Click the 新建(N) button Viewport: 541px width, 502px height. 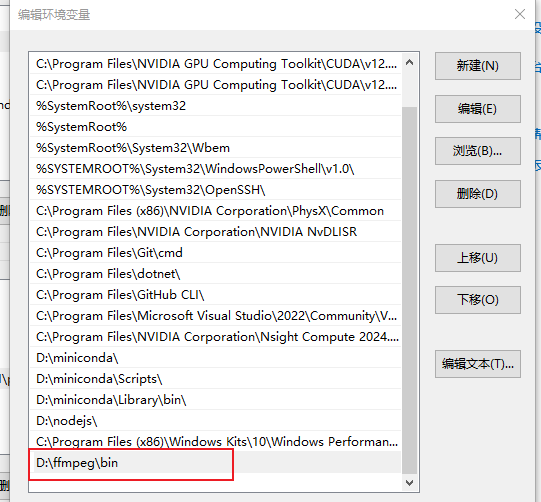click(478, 66)
